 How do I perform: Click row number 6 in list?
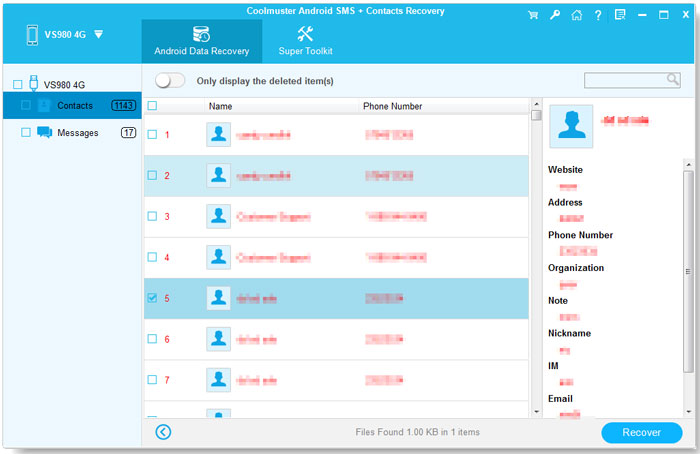coord(167,339)
